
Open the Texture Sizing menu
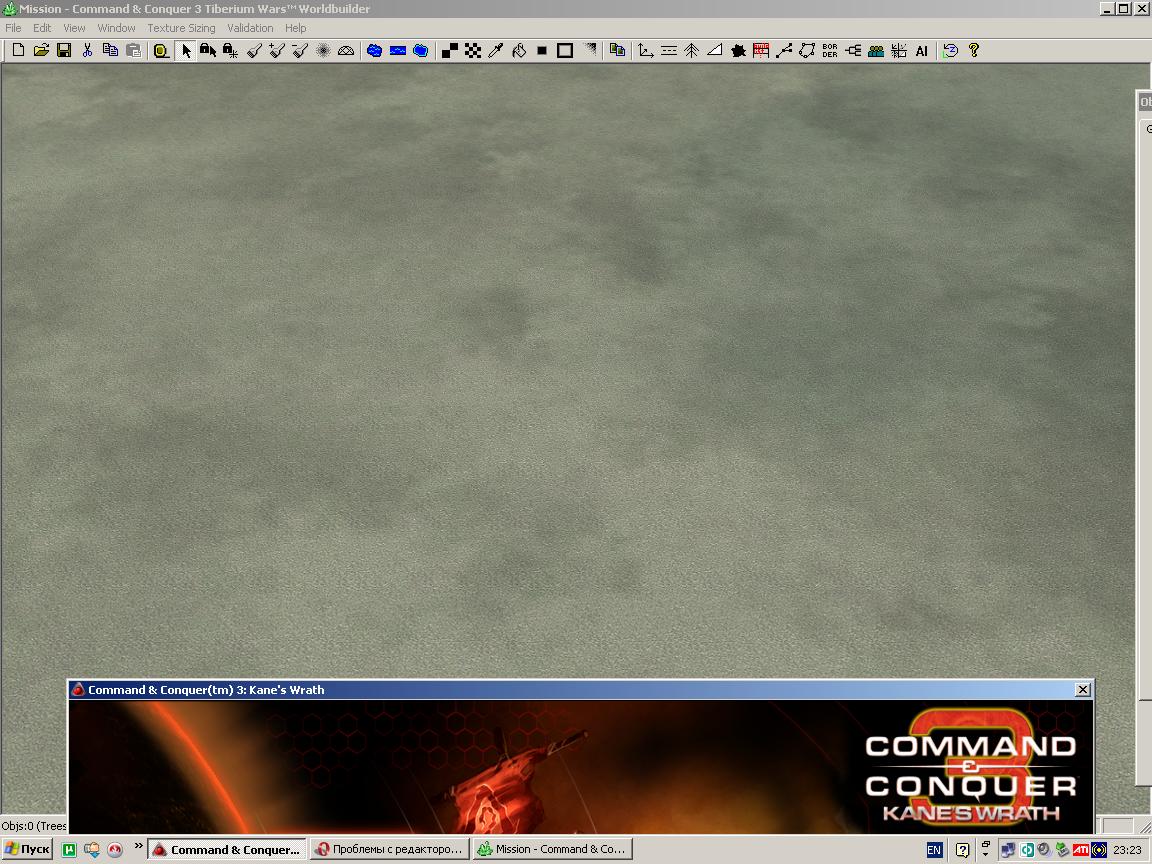pyautogui.click(x=181, y=28)
